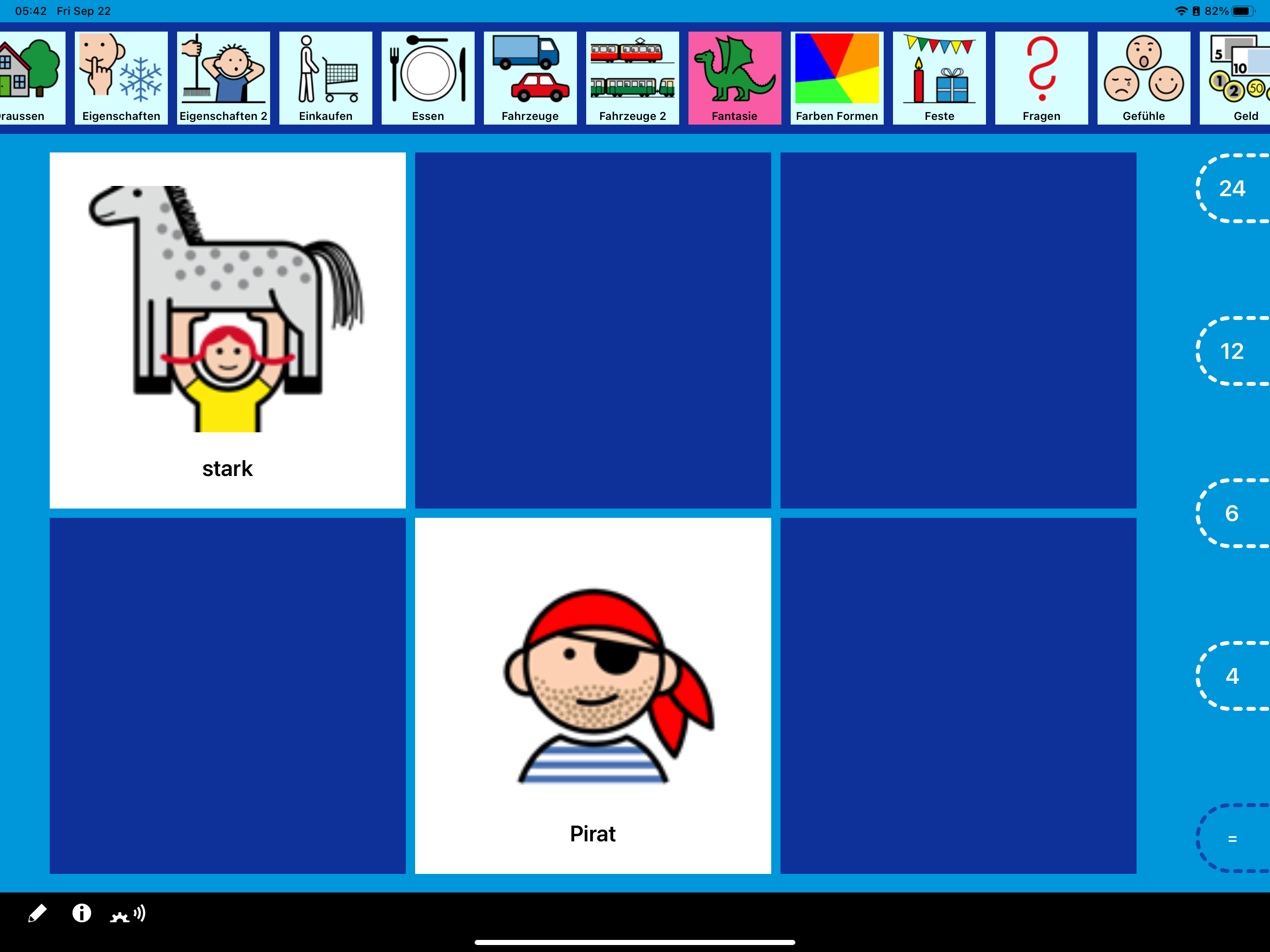Image resolution: width=1270 pixels, height=952 pixels.
Task: Open the Feste category
Action: 939,78
